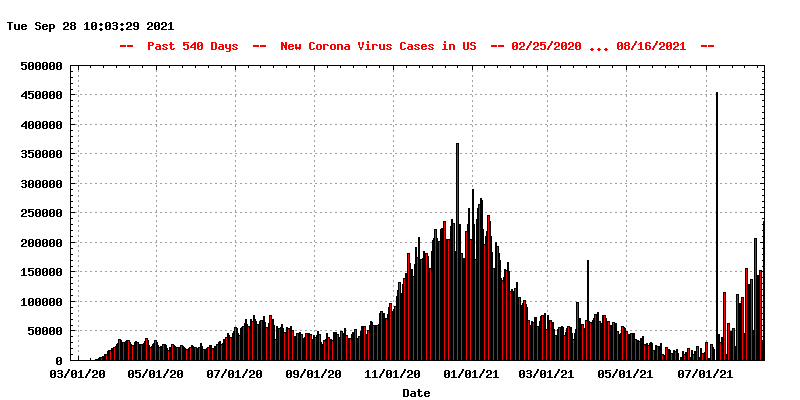Click the timestamp 'Tue Sep 28 10:03:29 2021'
The image size is (800, 400).
(x=90, y=27)
